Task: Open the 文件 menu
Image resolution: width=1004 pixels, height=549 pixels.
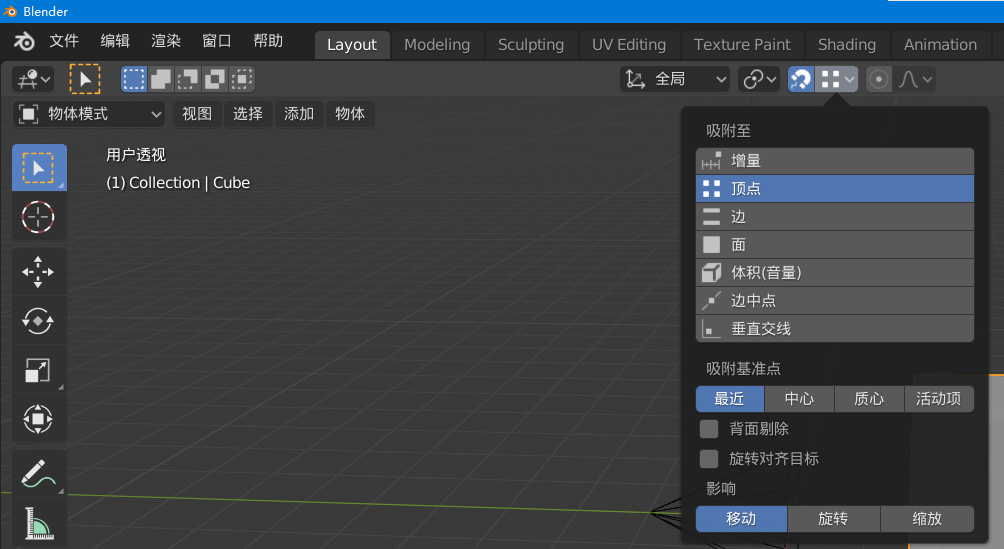Action: click(64, 41)
